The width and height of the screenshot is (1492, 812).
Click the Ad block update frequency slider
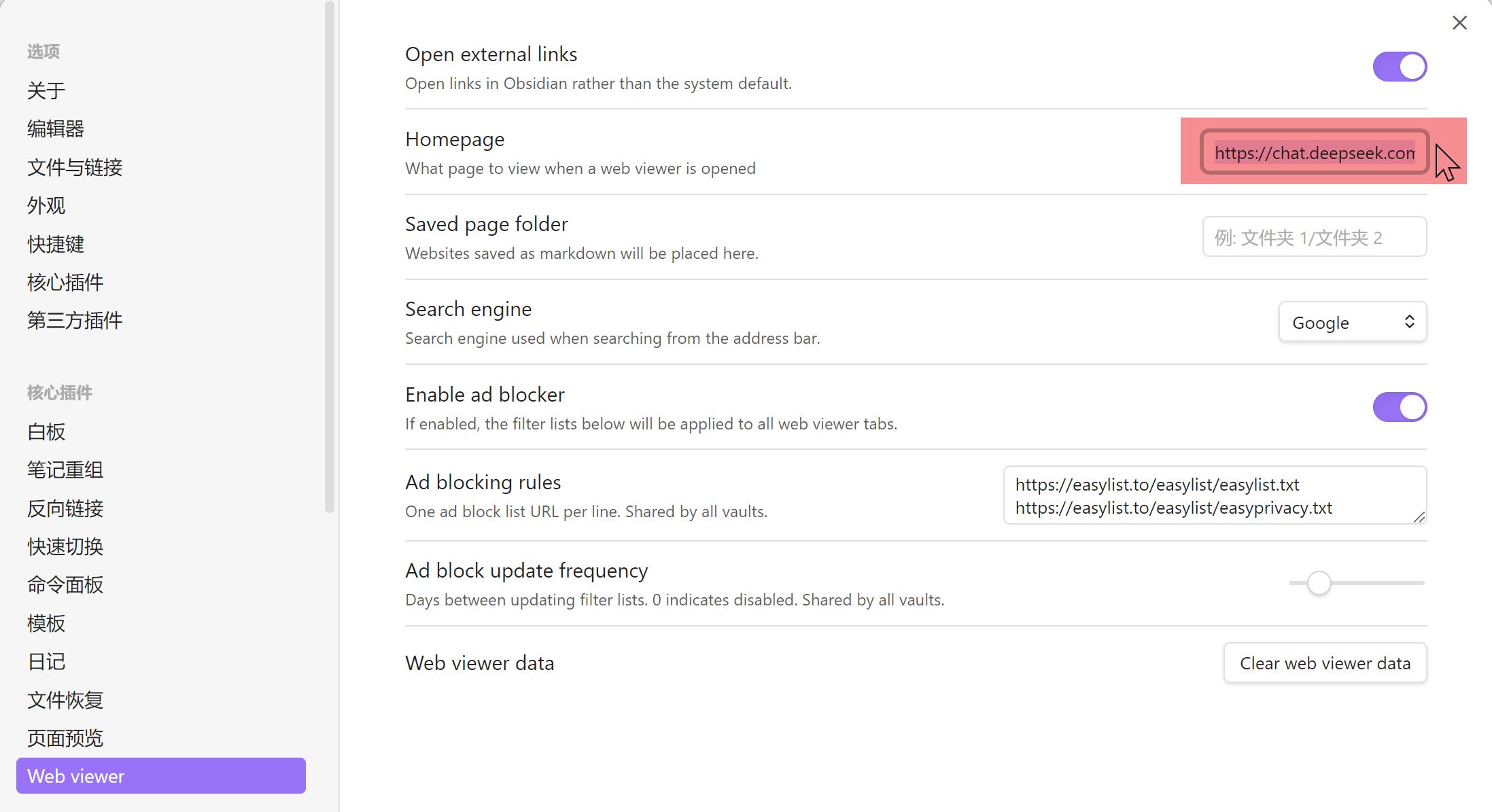click(x=1356, y=583)
